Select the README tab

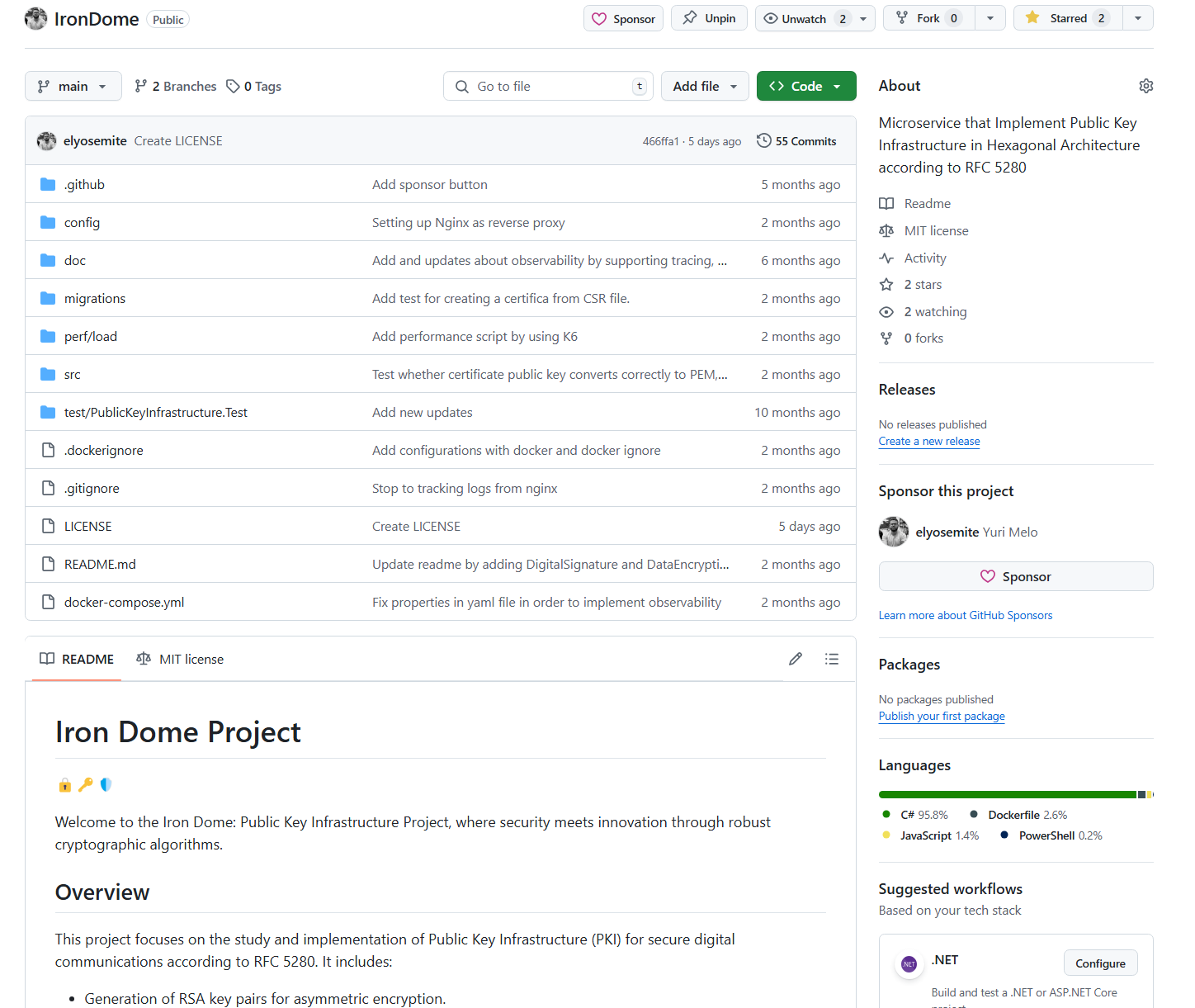(77, 659)
